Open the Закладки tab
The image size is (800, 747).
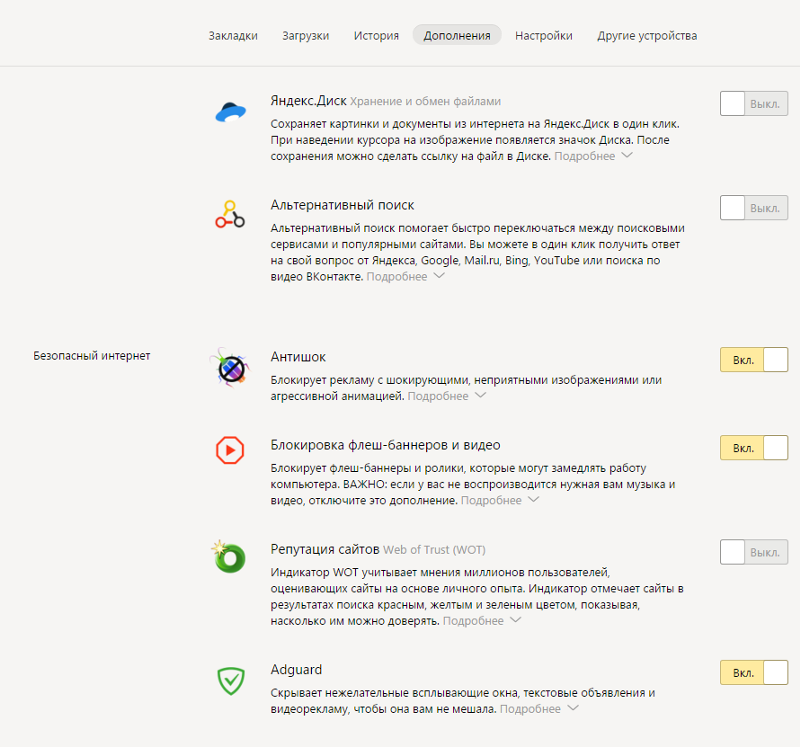click(233, 35)
